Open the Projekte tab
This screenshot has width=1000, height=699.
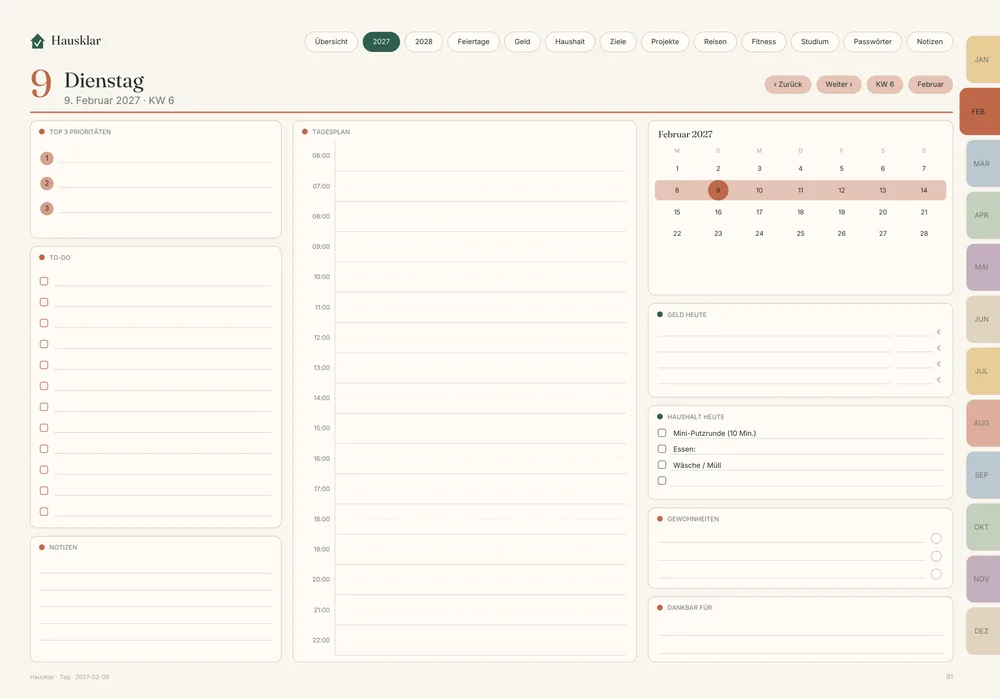coord(665,42)
